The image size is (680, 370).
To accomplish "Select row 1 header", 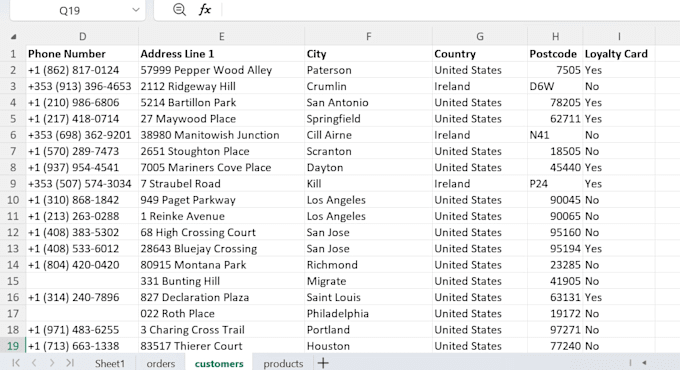I will pyautogui.click(x=13, y=54).
